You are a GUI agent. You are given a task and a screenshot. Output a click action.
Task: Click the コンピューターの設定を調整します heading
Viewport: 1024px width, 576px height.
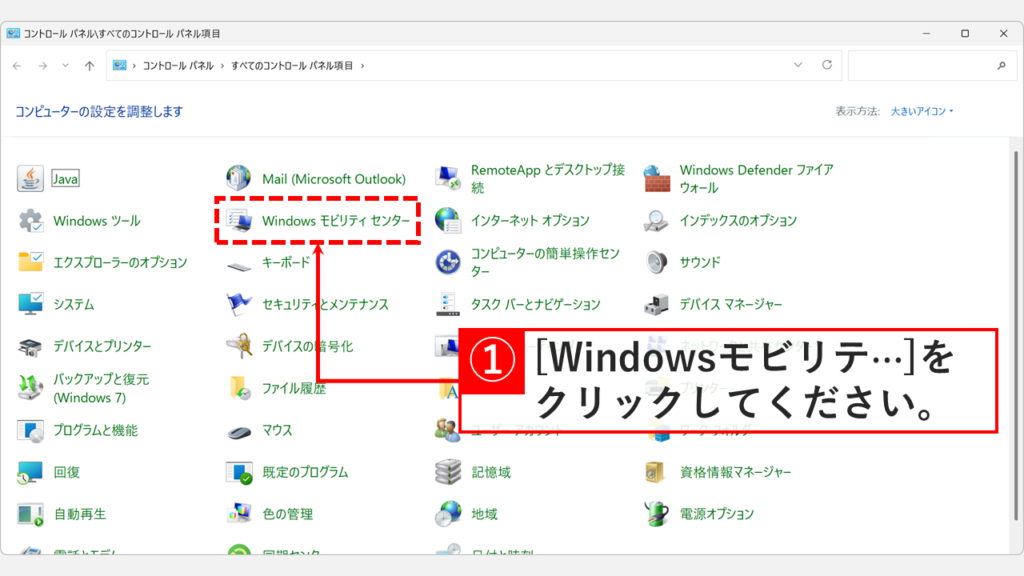point(99,112)
